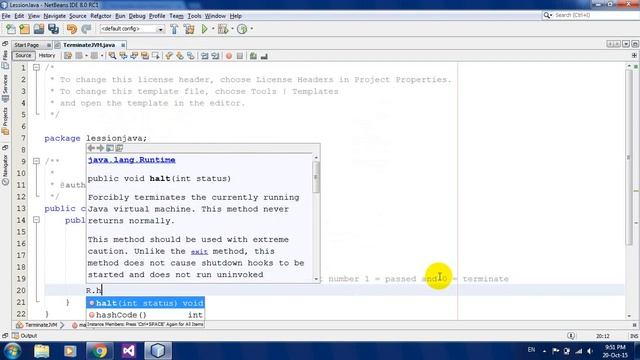640x360 pixels.
Task: Click the Save All toolbar icon
Action: (x=53, y=29)
